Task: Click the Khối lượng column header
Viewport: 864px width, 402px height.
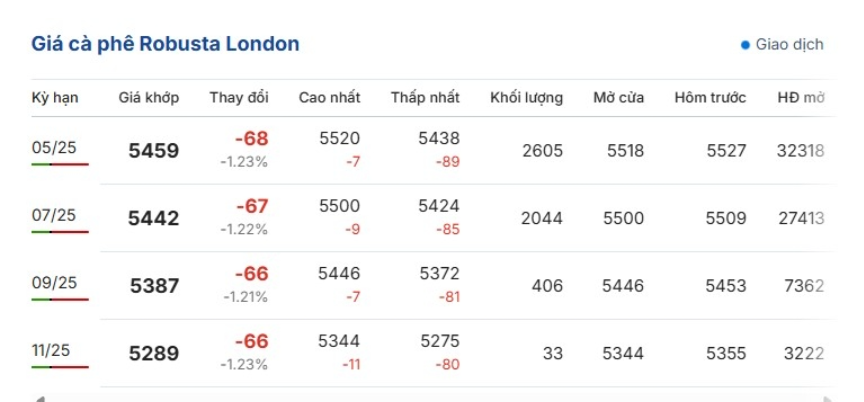Action: [x=526, y=98]
